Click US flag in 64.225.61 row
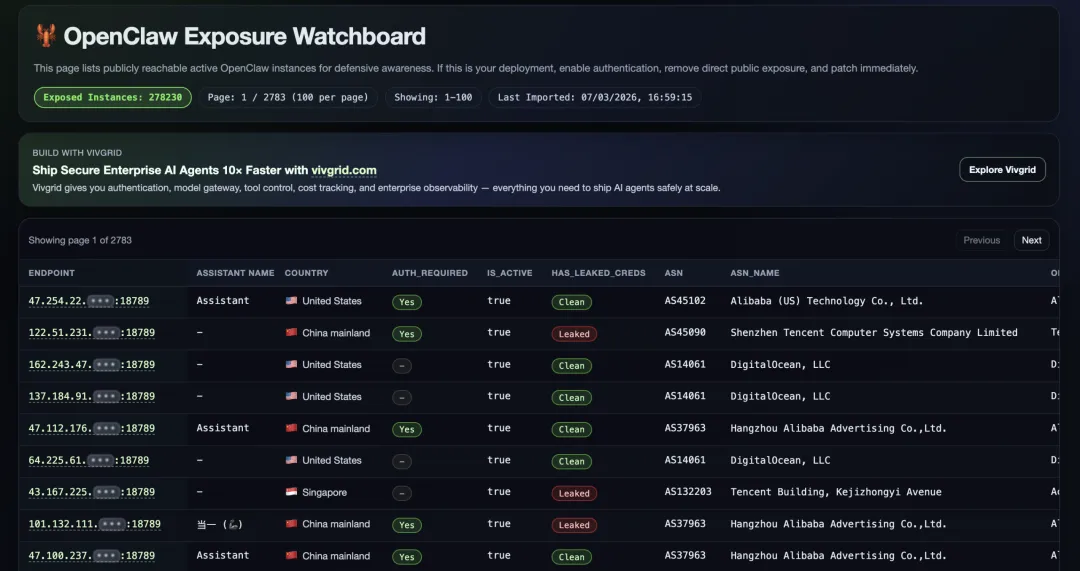Screen dimensions: 1080x571 [291, 460]
